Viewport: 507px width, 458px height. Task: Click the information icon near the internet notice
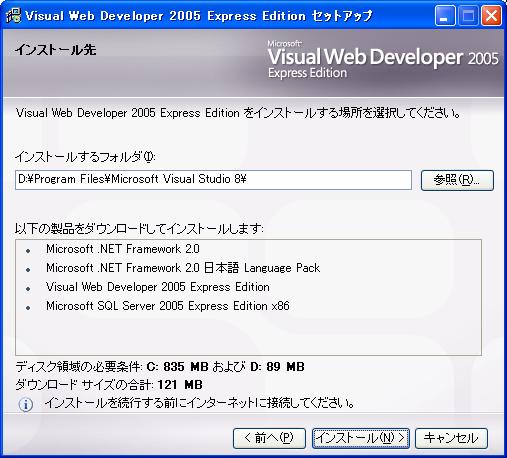[x=26, y=404]
